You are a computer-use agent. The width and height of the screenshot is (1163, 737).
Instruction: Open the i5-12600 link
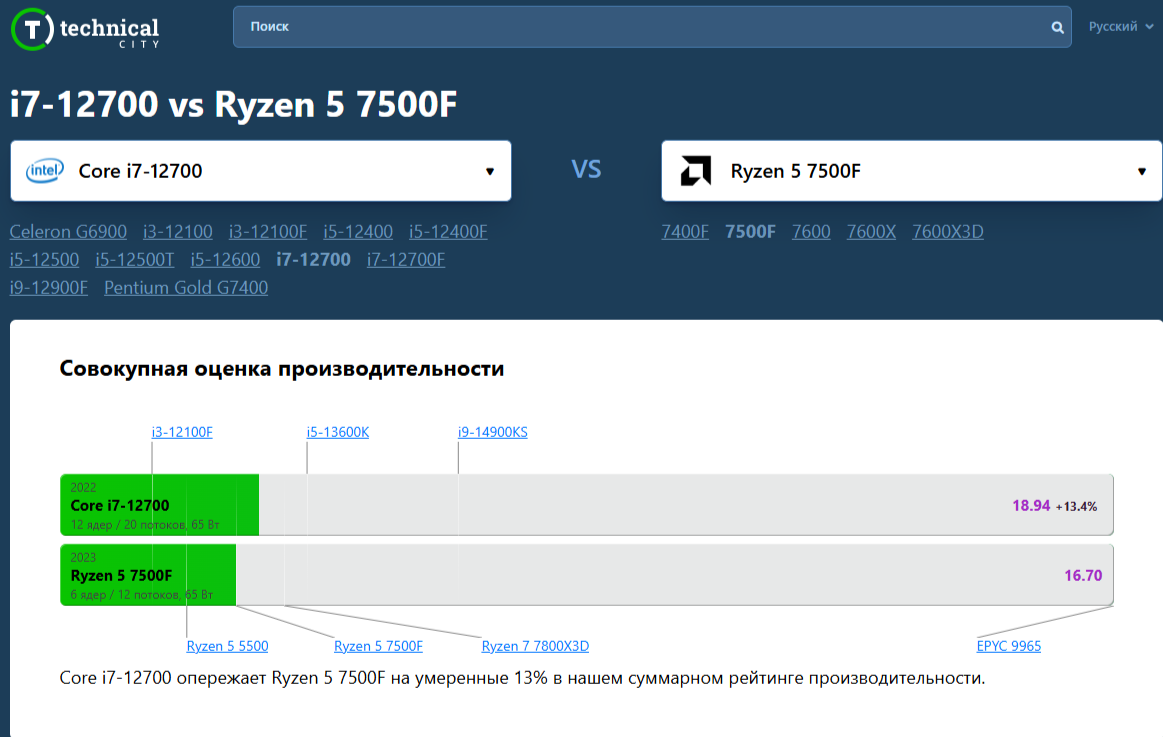pyautogui.click(x=225, y=260)
